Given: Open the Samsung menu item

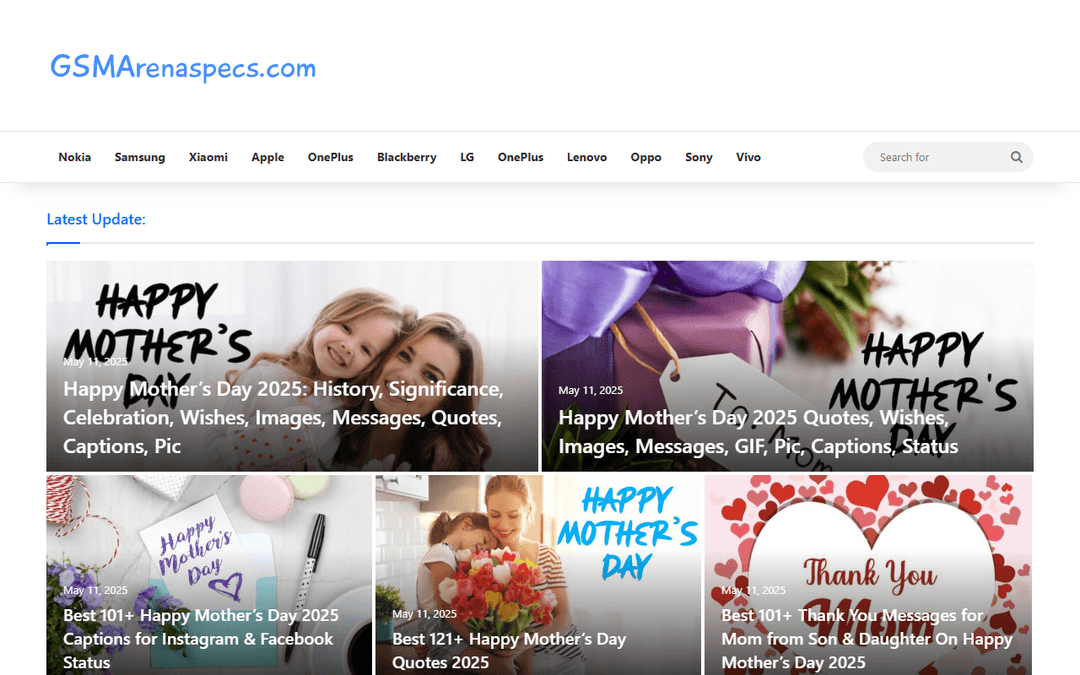Looking at the screenshot, I should (140, 157).
